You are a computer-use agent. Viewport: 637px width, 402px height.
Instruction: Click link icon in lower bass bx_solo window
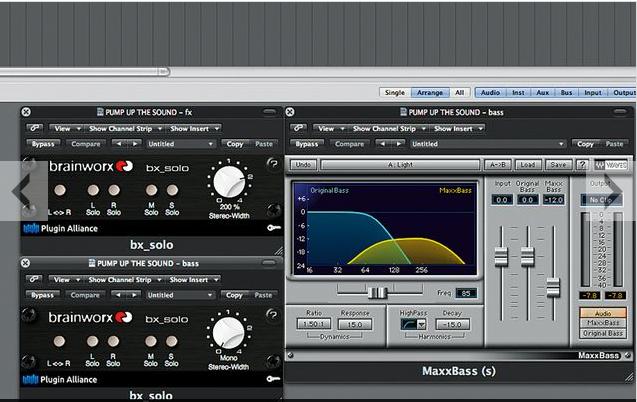click(x=34, y=279)
